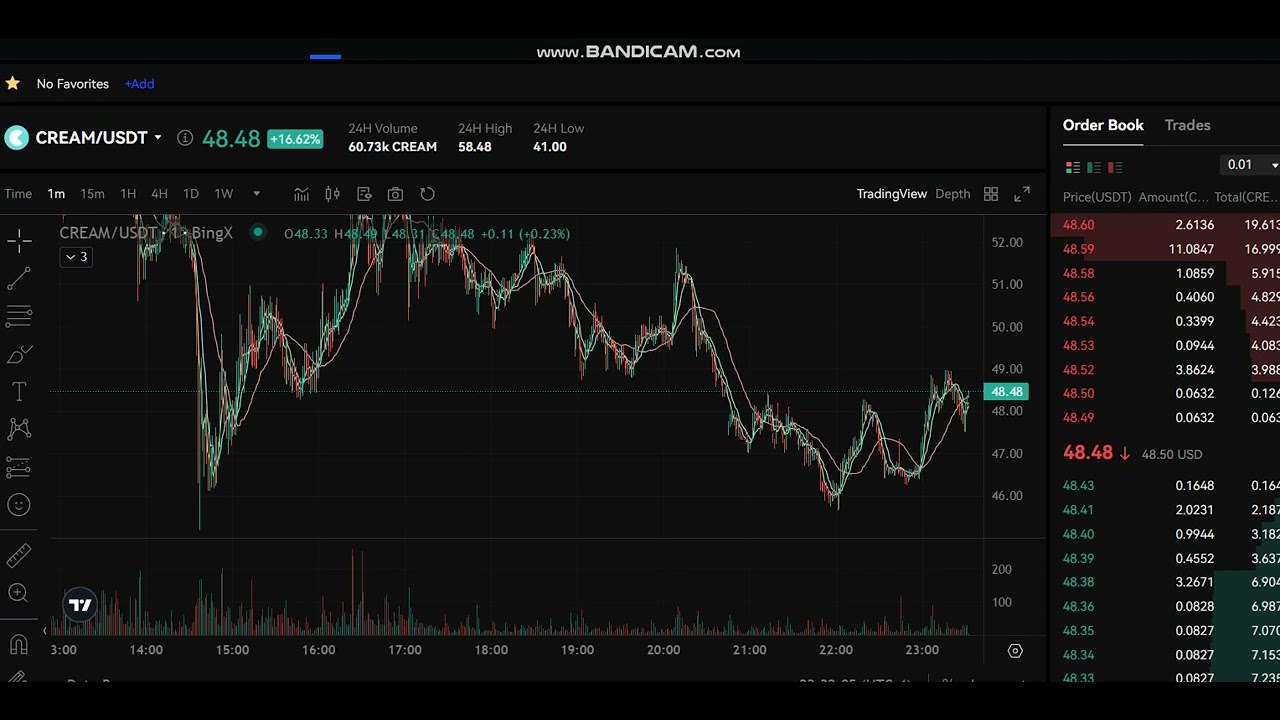The image size is (1280, 720).
Task: Select the Time chart view
Action: click(18, 194)
